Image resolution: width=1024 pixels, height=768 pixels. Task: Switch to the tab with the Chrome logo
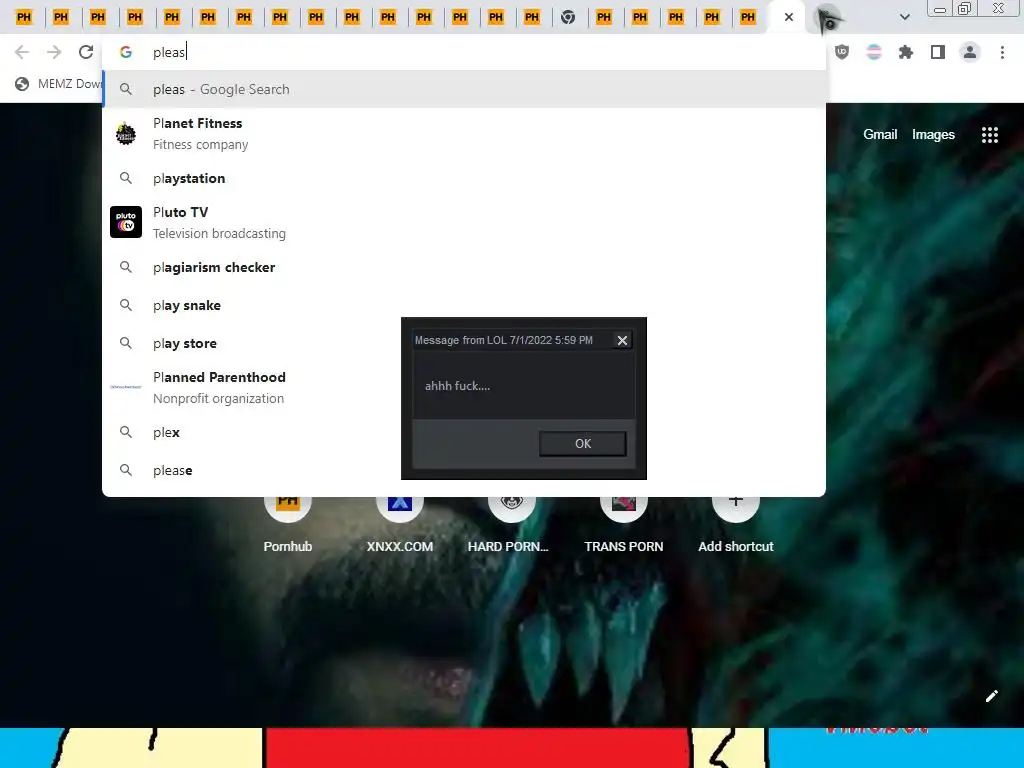click(568, 17)
